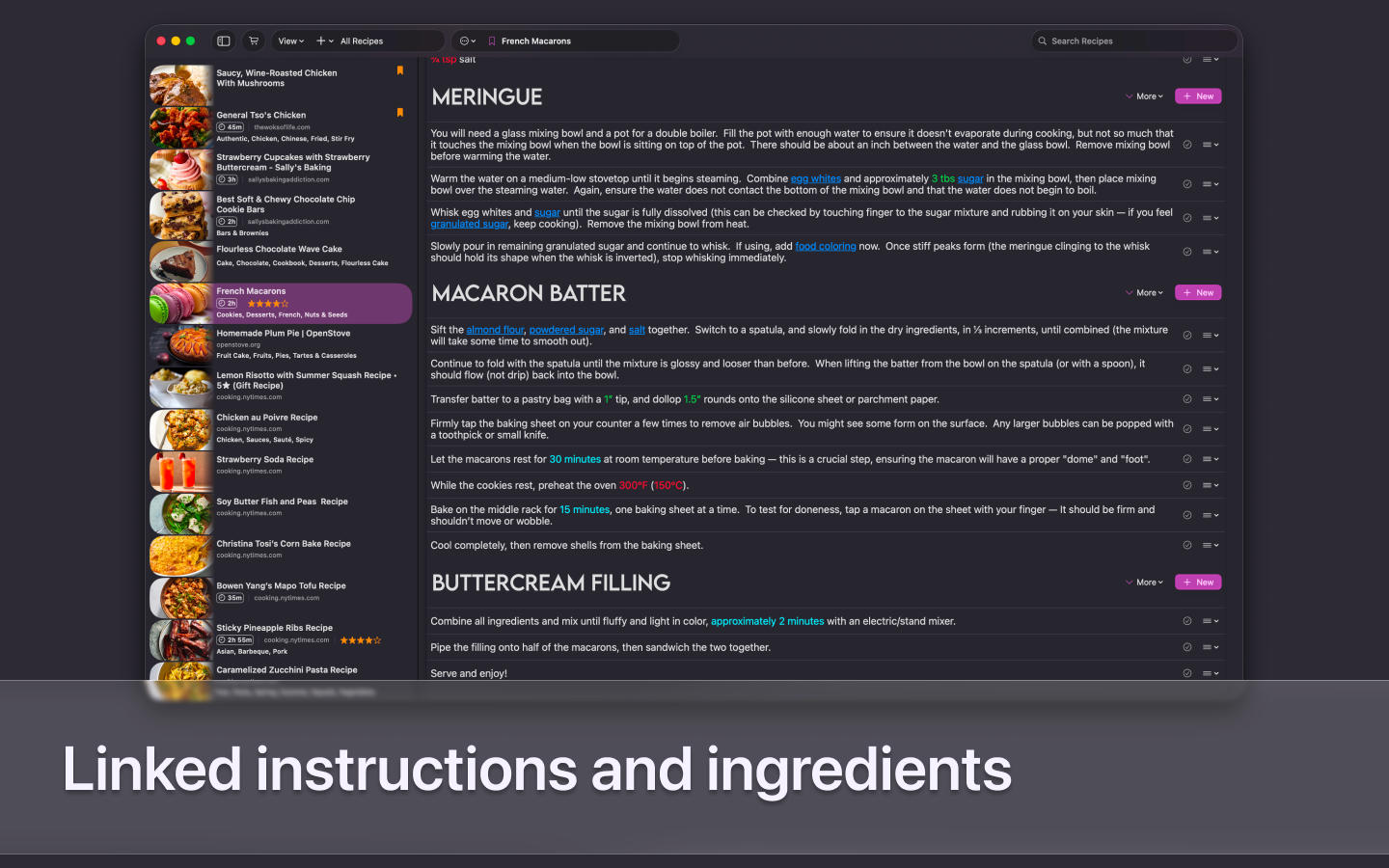Mark 'Combine all ingredients' step done
1389x868 pixels.
tap(1187, 621)
